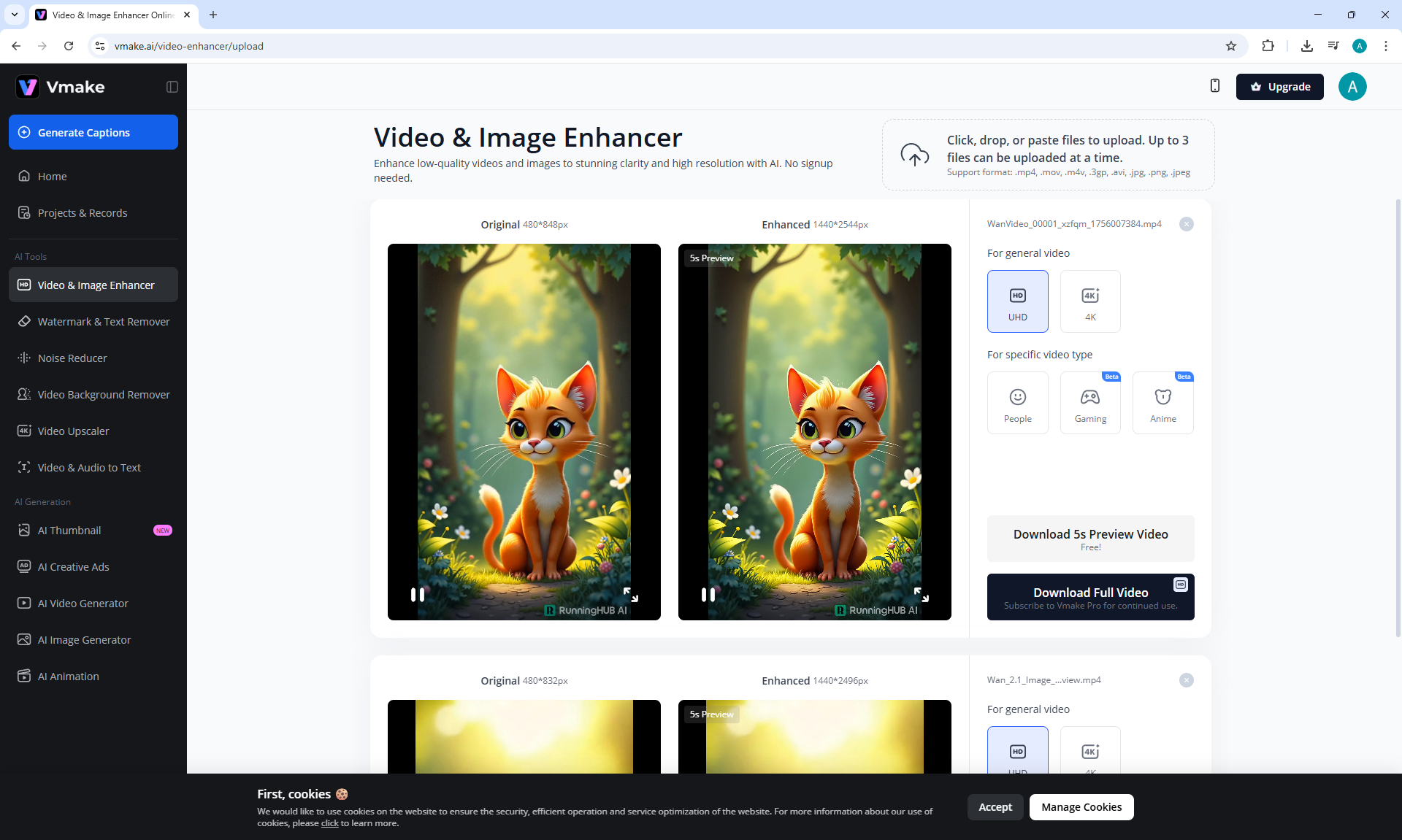Click the Upgrade button
The height and width of the screenshot is (840, 1402).
pyautogui.click(x=1279, y=87)
